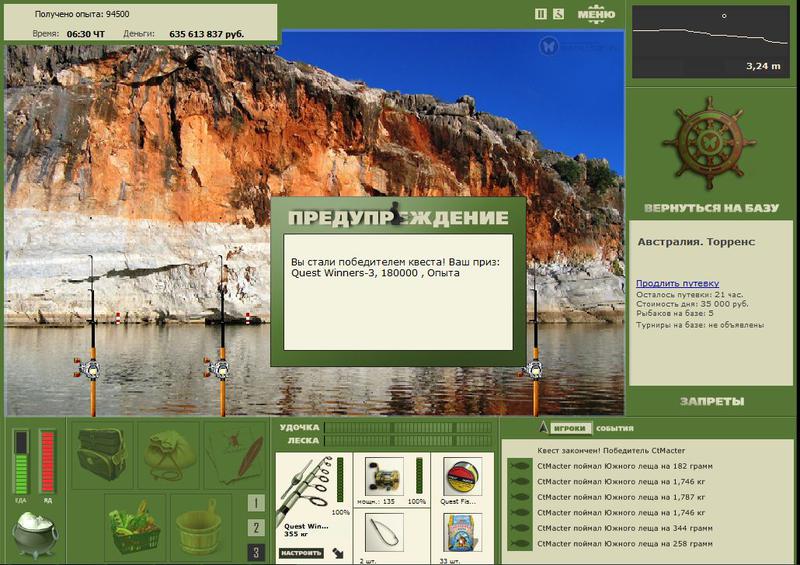The width and height of the screenshot is (800, 565).
Task: Click Турниры на базе: не объявлены
Action: pos(700,325)
